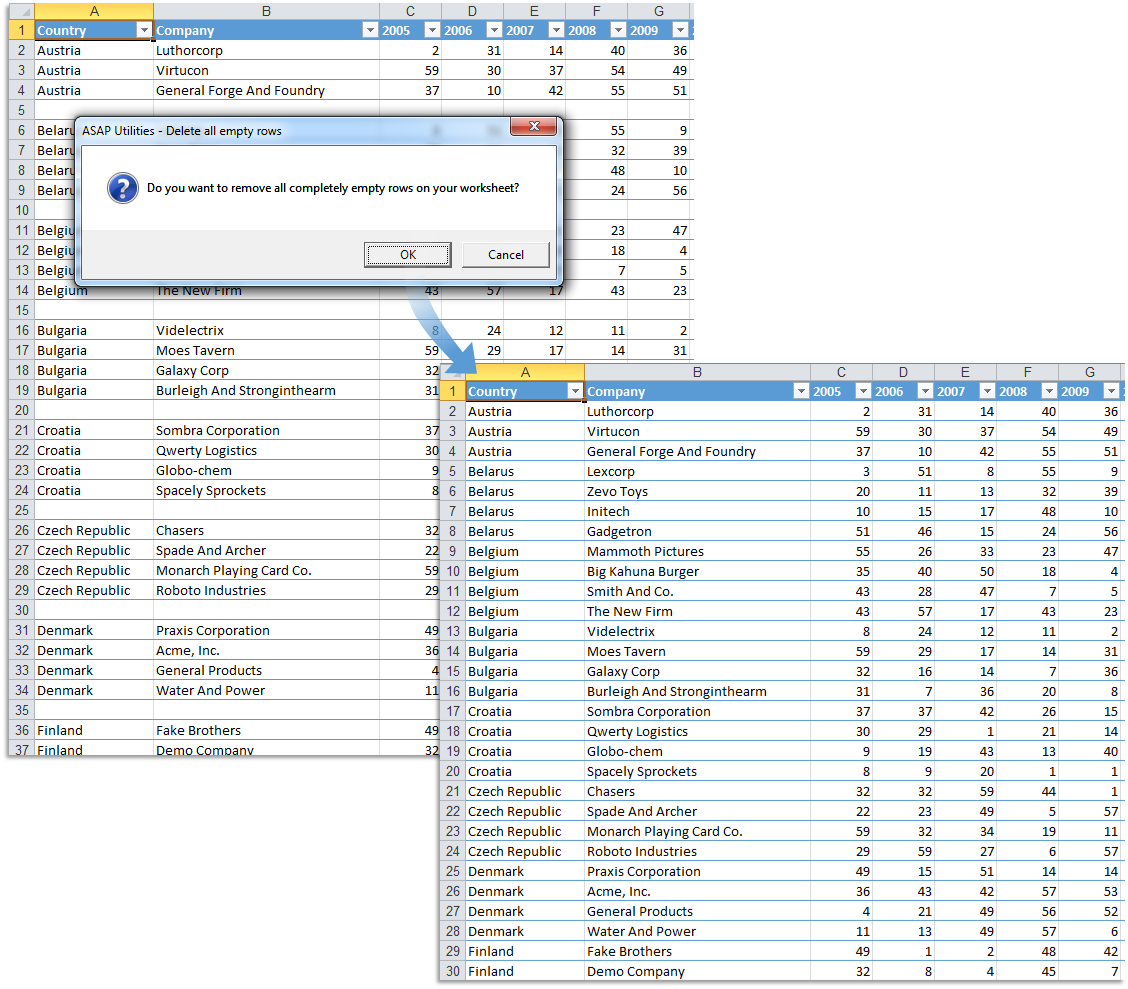Click the Chasers cell in the top sheet
This screenshot has height=989, width=1128.
coord(266,530)
